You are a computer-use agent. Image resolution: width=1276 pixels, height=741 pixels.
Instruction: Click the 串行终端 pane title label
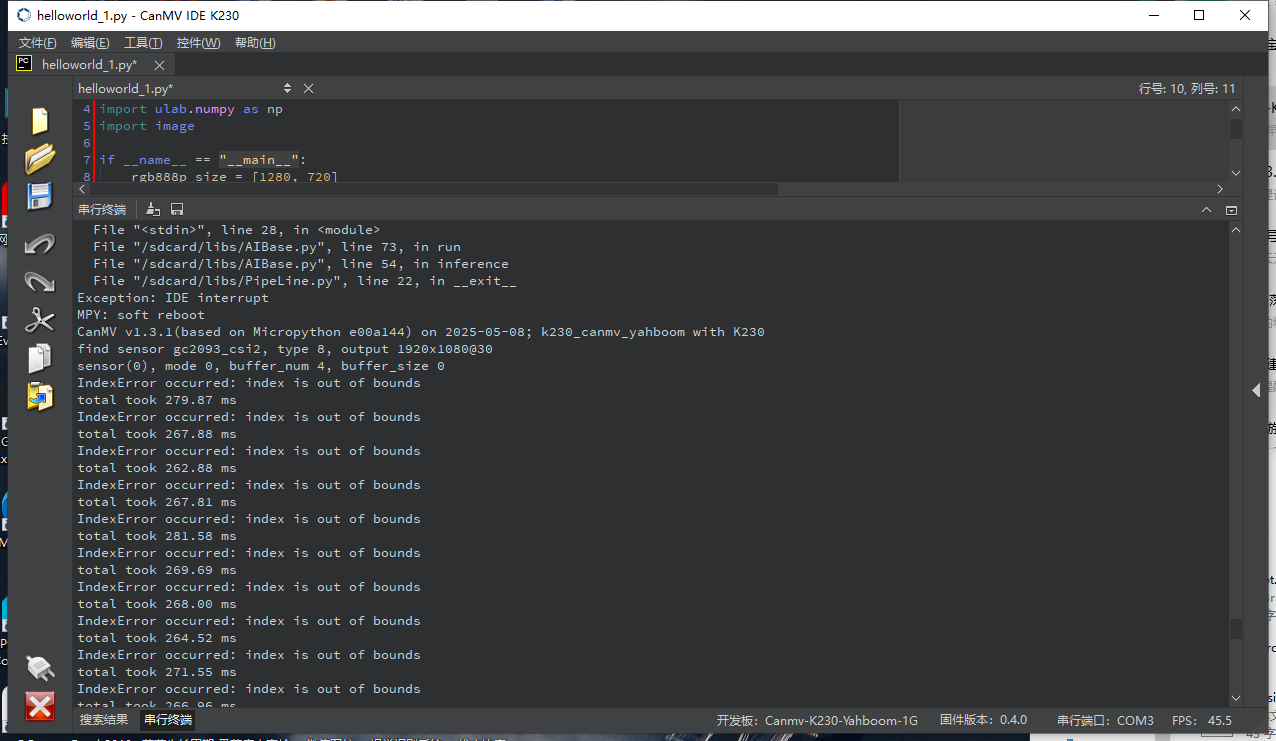coord(102,209)
